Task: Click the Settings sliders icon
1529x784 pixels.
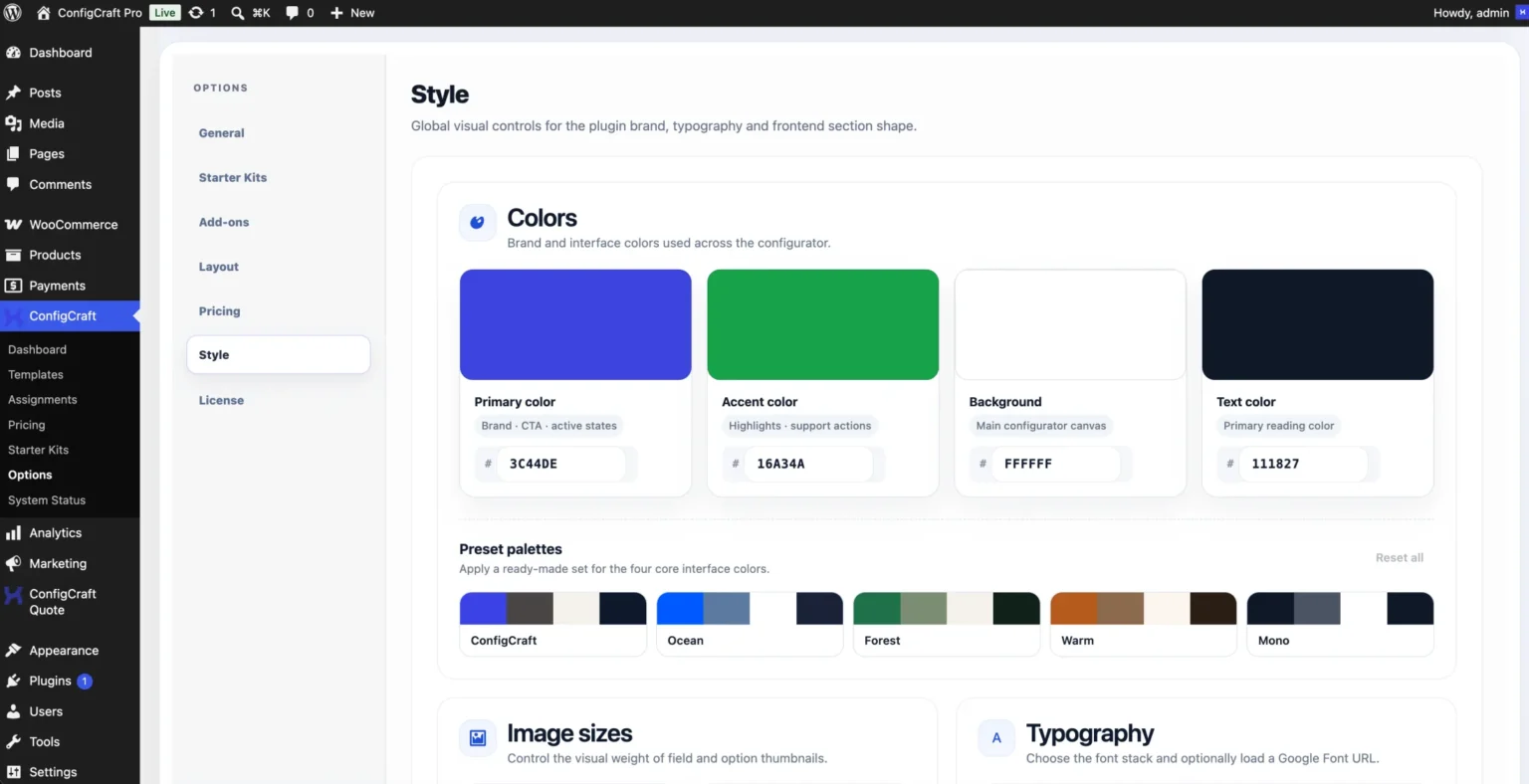Action: tap(13, 772)
